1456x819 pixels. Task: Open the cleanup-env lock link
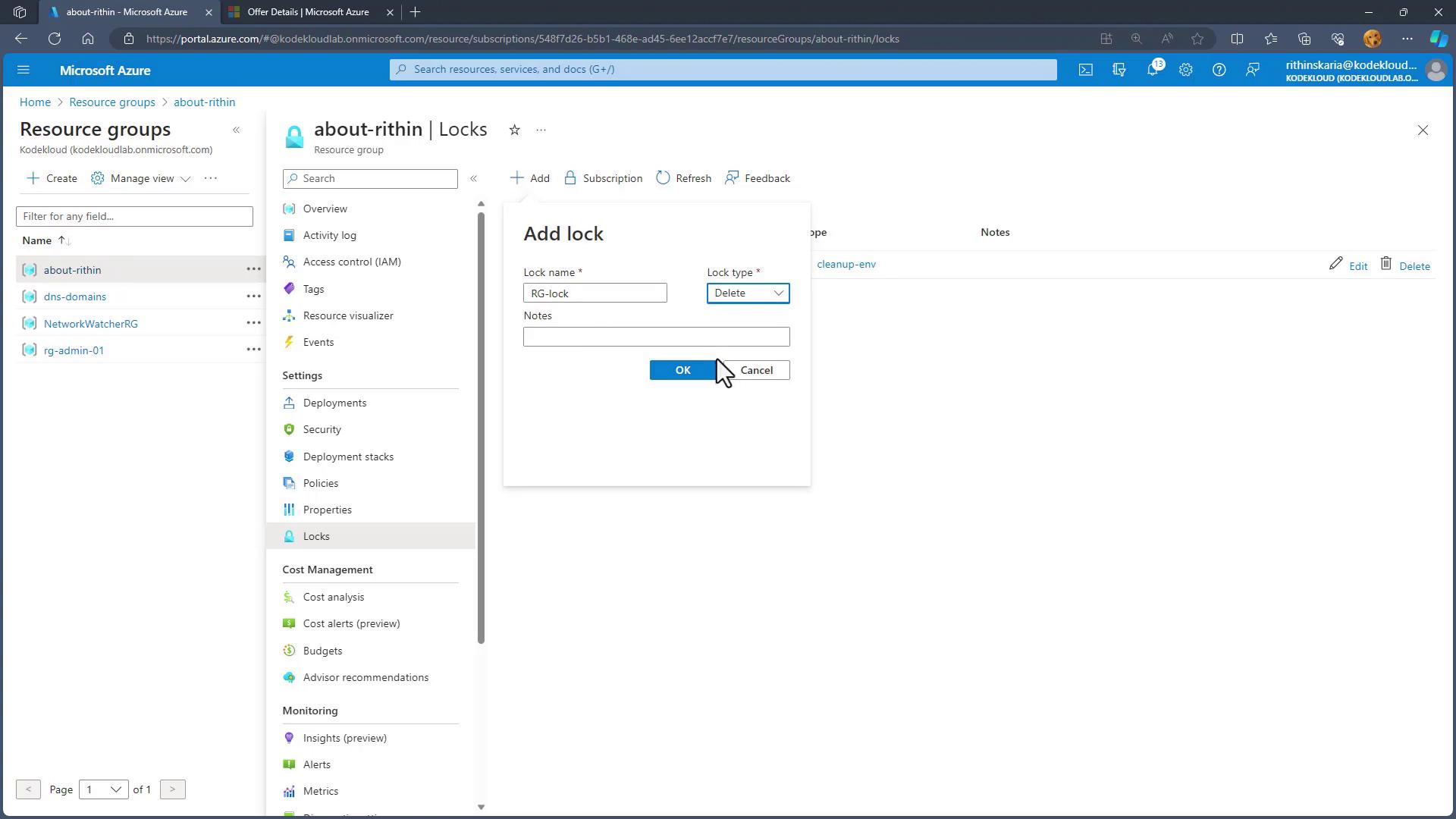coord(846,264)
